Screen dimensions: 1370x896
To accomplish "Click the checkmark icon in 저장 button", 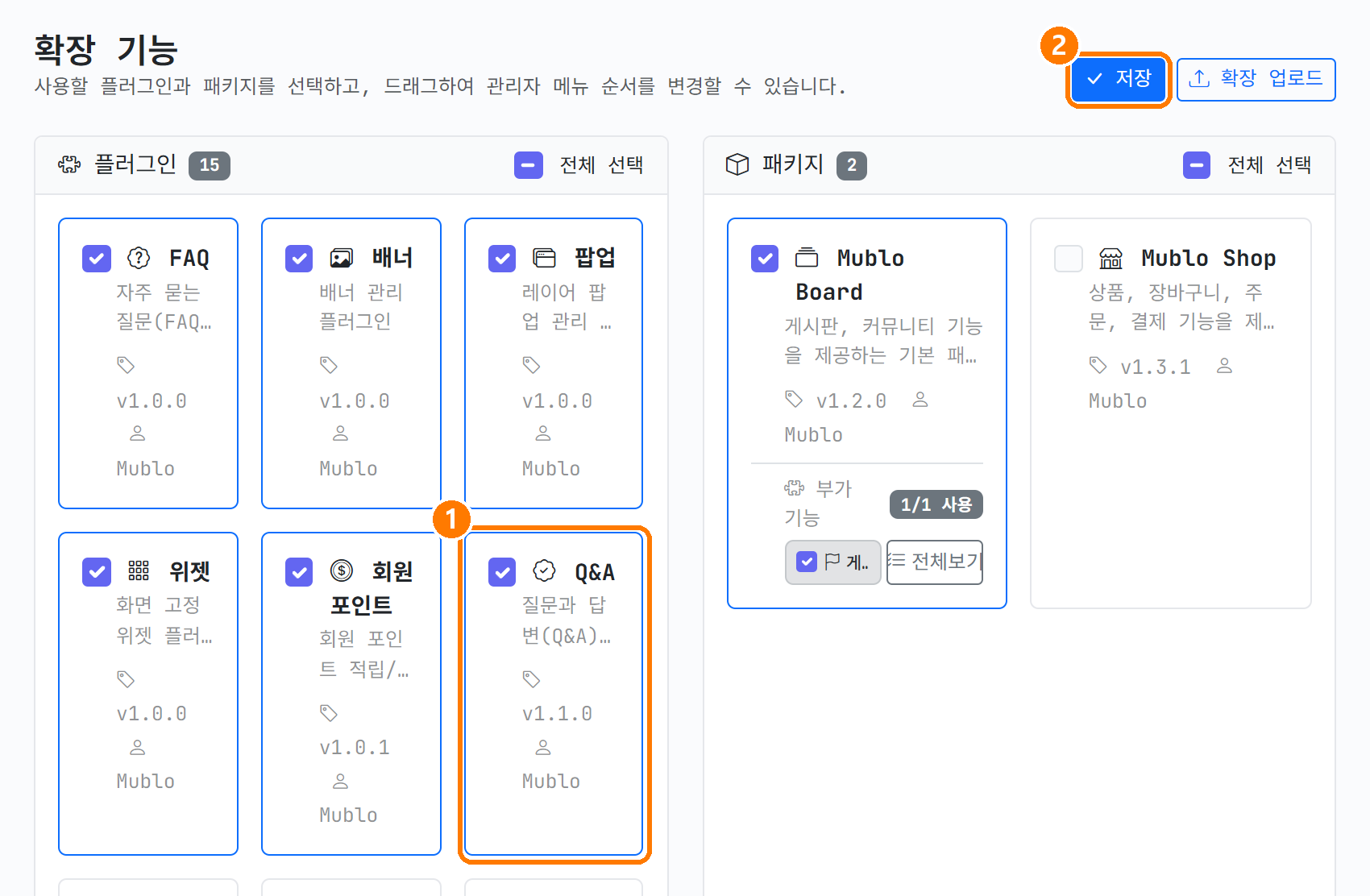I will 1094,79.
